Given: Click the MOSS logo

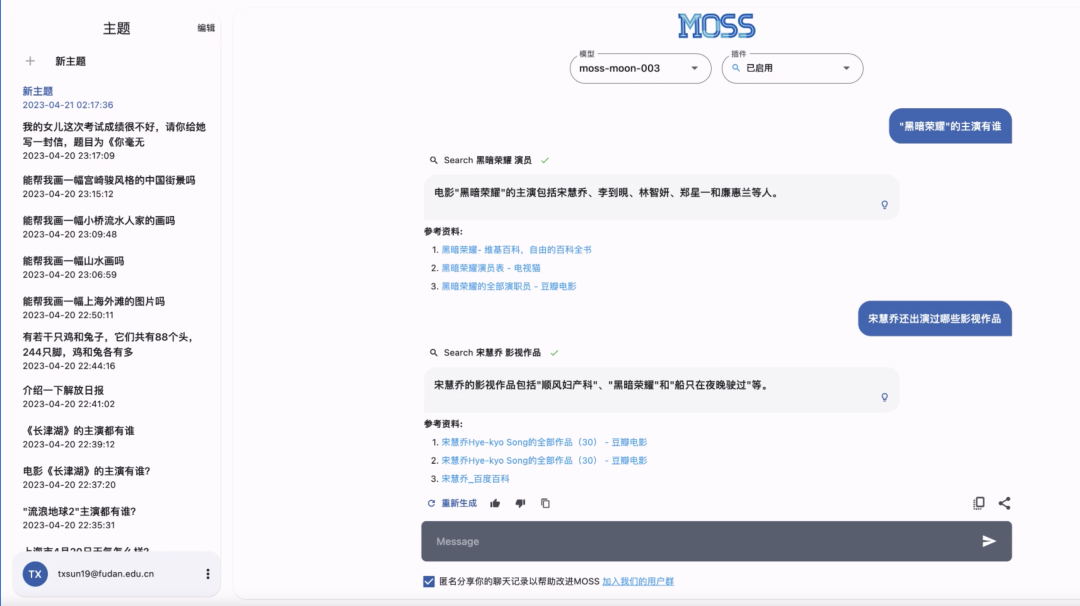Looking at the screenshot, I should click(716, 26).
